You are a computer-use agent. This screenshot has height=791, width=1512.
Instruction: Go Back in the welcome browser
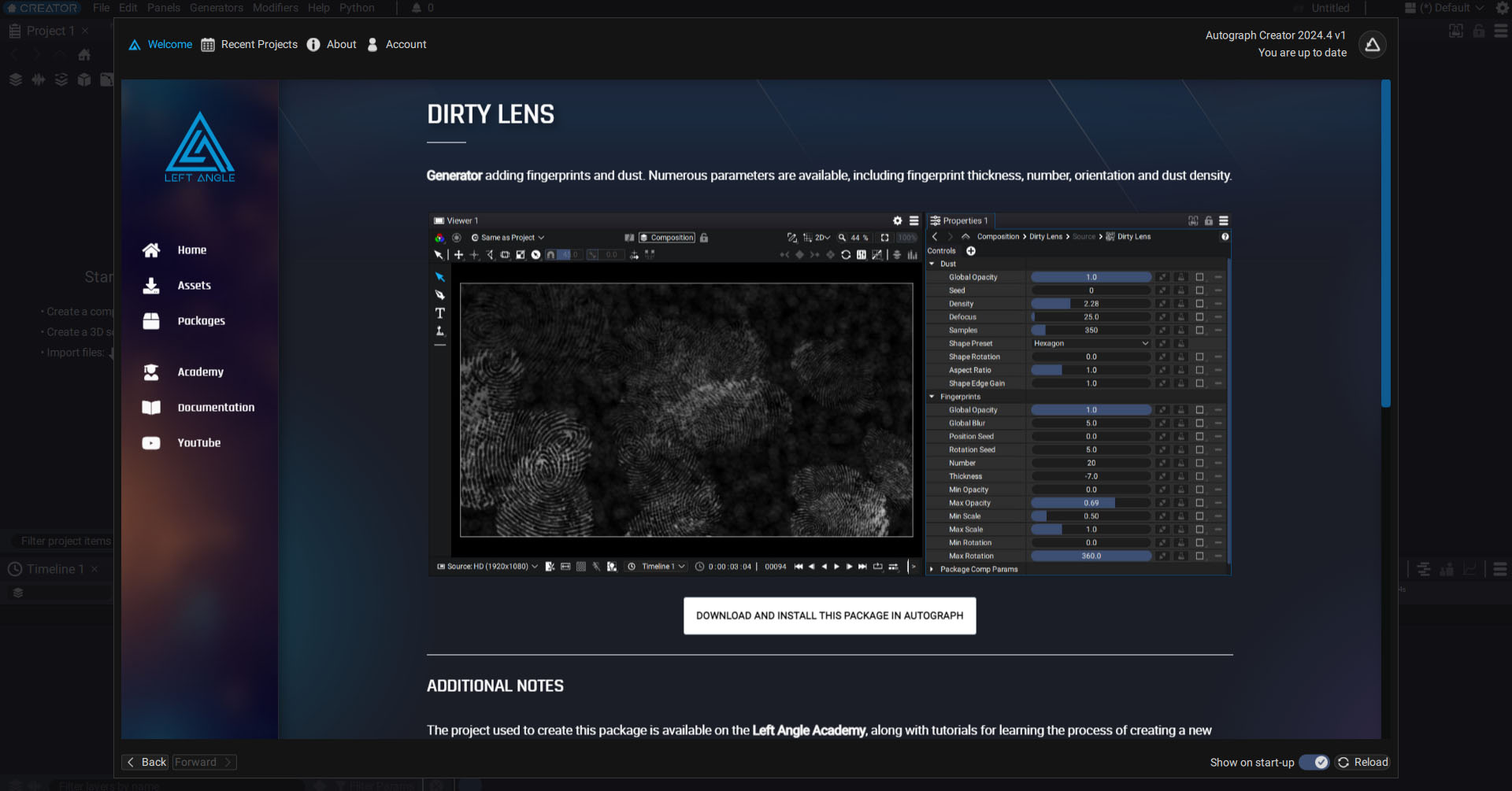(146, 762)
